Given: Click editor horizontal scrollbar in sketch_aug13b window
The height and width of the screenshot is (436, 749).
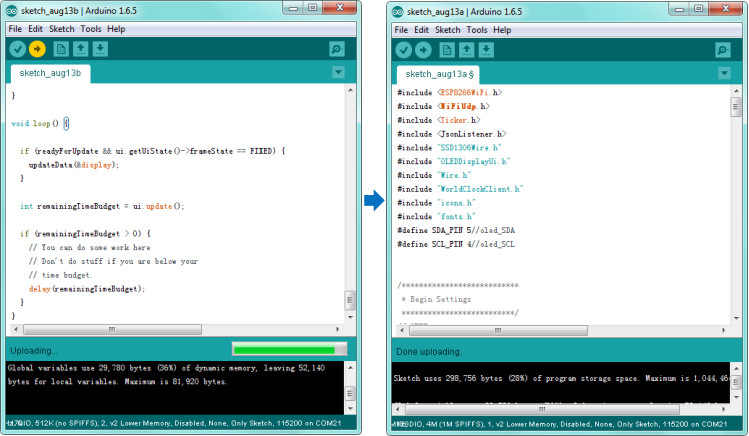Looking at the screenshot, I should pos(112,330).
